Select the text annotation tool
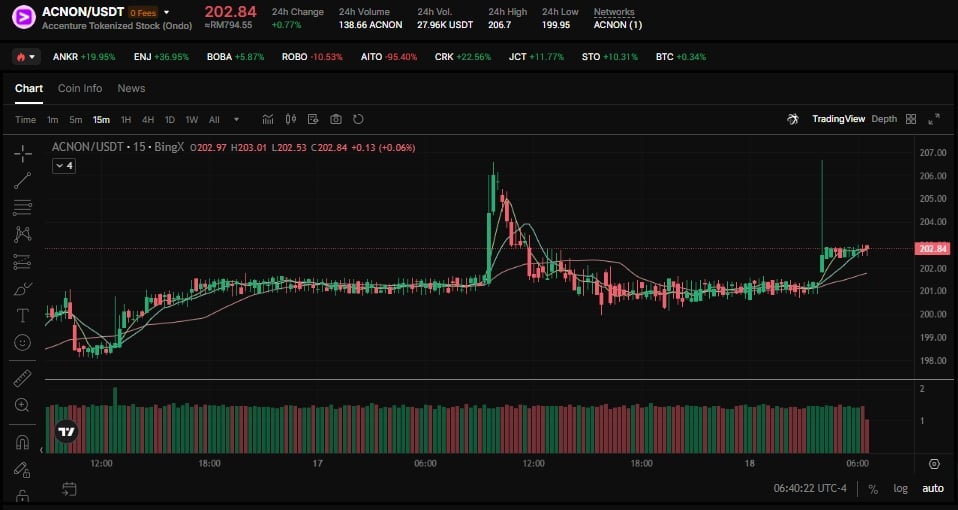This screenshot has width=958, height=510. pos(22,315)
